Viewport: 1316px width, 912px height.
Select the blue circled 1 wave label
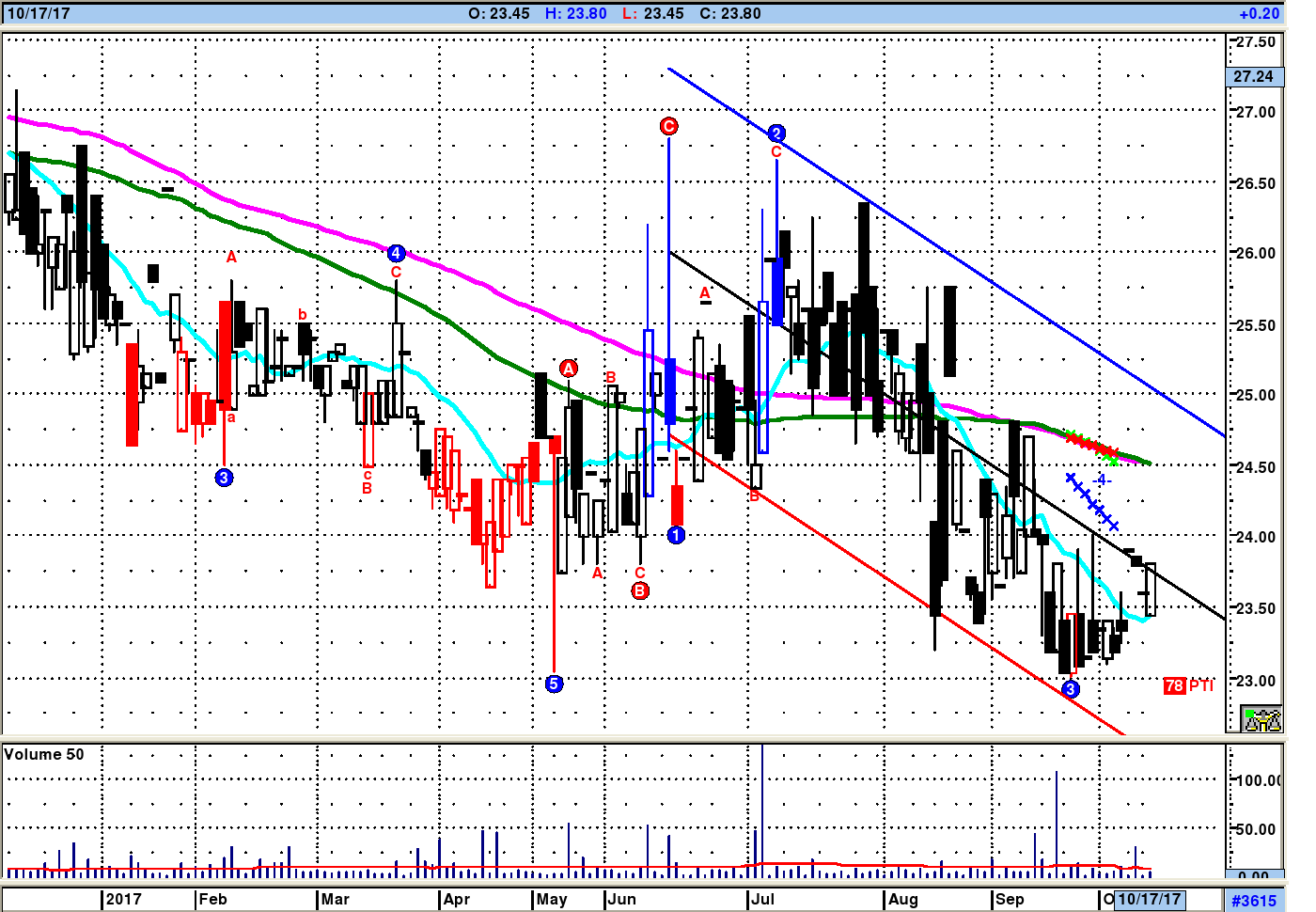(x=676, y=535)
